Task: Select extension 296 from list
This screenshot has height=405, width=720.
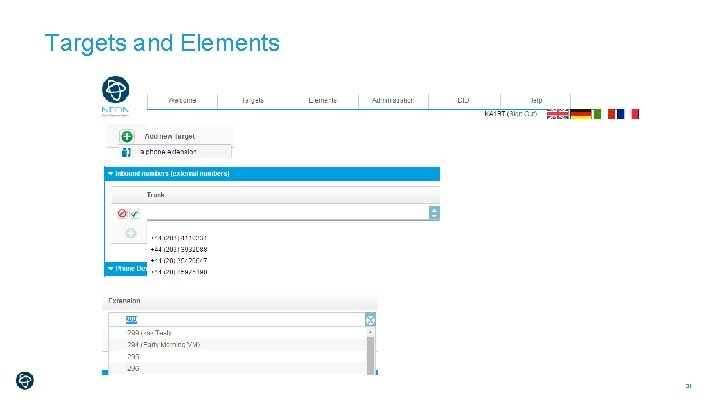Action: point(238,368)
